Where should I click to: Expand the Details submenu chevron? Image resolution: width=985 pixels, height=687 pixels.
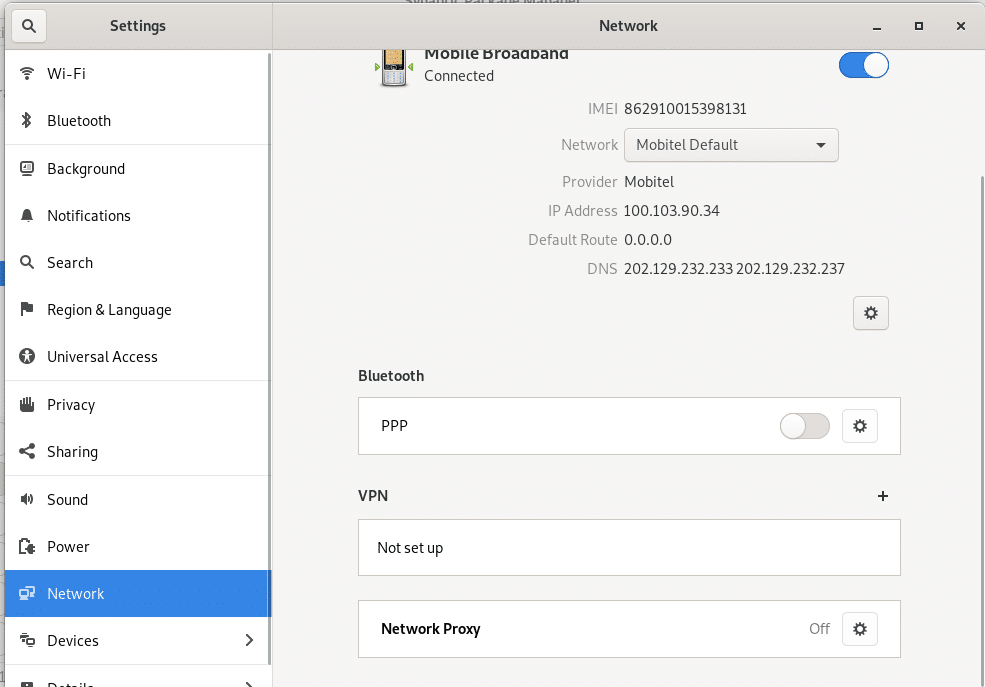(x=249, y=683)
